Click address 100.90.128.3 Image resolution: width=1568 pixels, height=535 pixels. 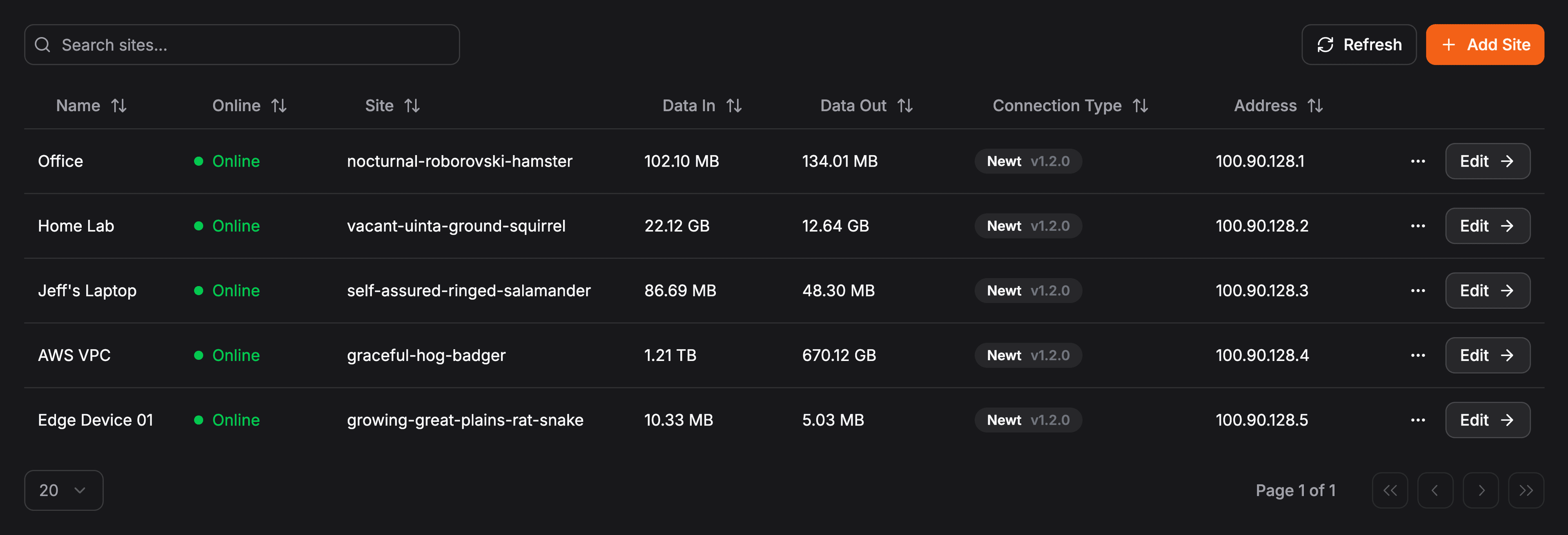(x=1262, y=291)
